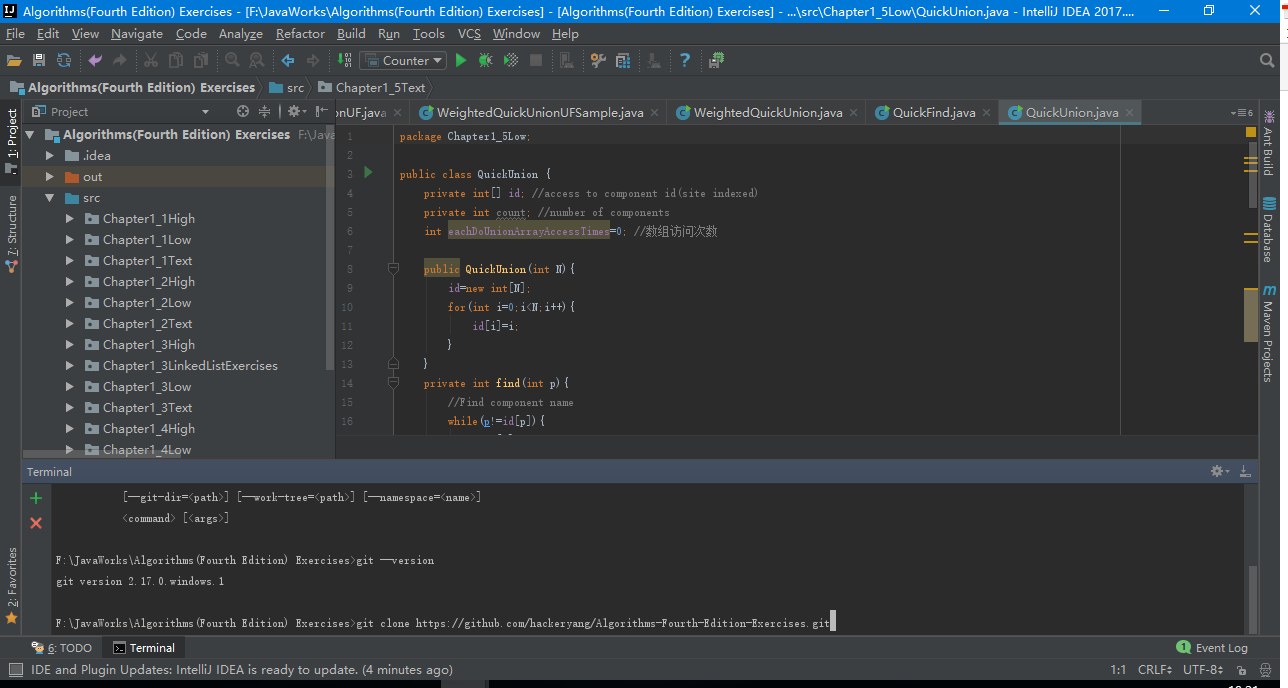
Task: Open the Refactor menu
Action: [x=300, y=33]
